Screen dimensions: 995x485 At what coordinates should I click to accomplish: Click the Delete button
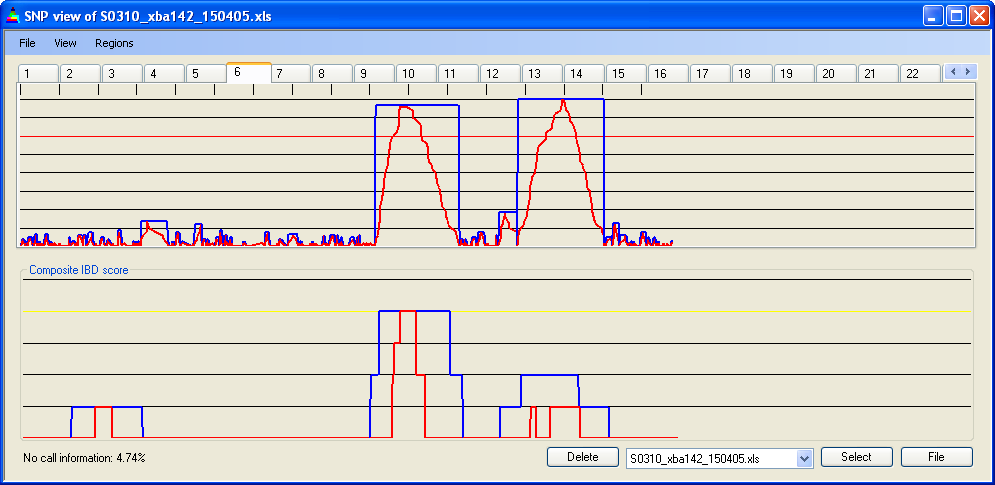click(x=583, y=457)
